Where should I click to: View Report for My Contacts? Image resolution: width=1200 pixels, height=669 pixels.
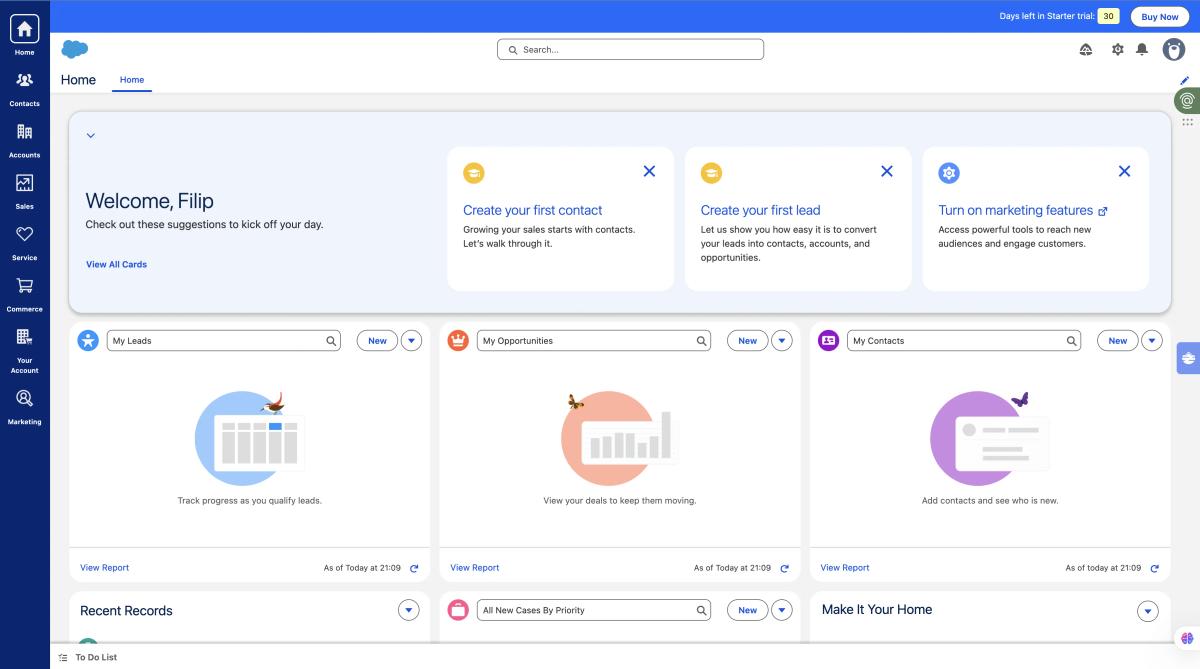845,568
